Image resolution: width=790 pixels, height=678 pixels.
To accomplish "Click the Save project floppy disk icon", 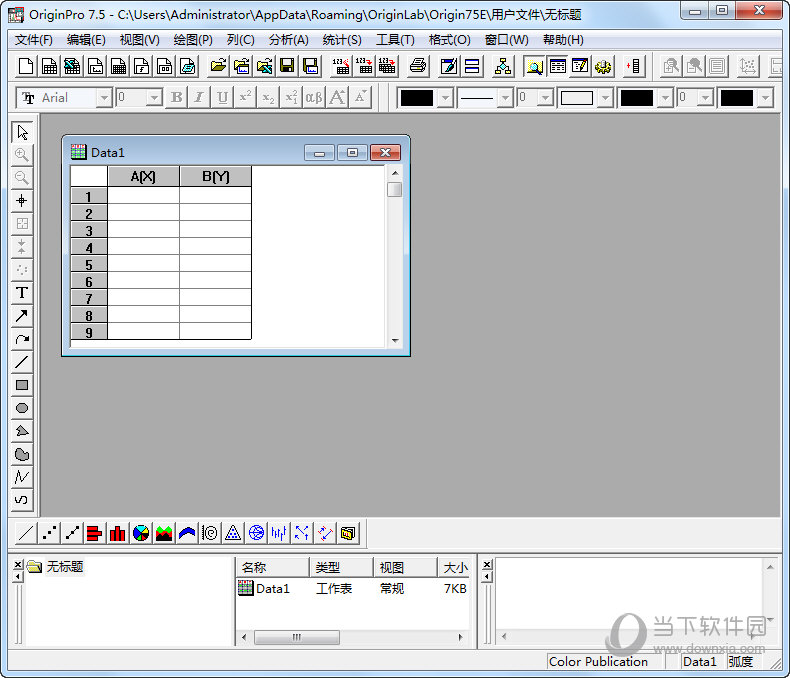I will click(x=287, y=66).
